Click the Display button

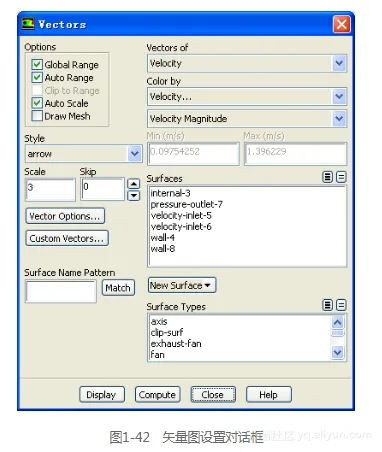click(x=102, y=395)
